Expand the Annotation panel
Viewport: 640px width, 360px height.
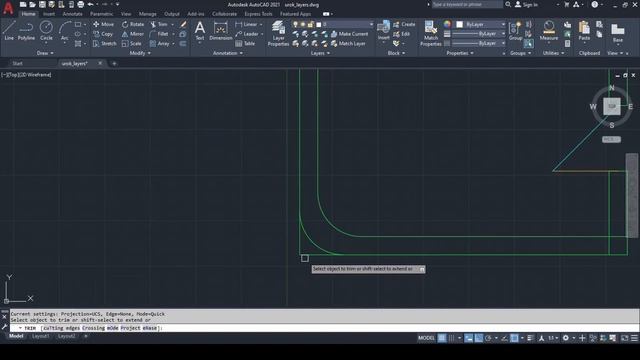[x=228, y=53]
